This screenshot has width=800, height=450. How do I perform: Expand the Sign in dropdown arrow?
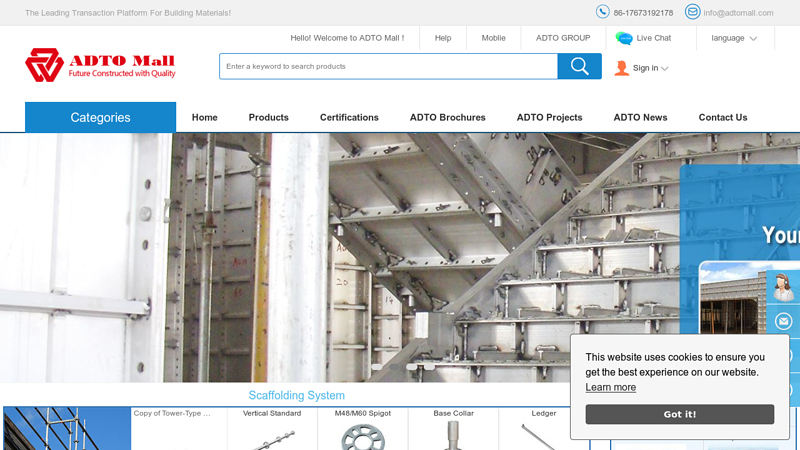(x=664, y=69)
